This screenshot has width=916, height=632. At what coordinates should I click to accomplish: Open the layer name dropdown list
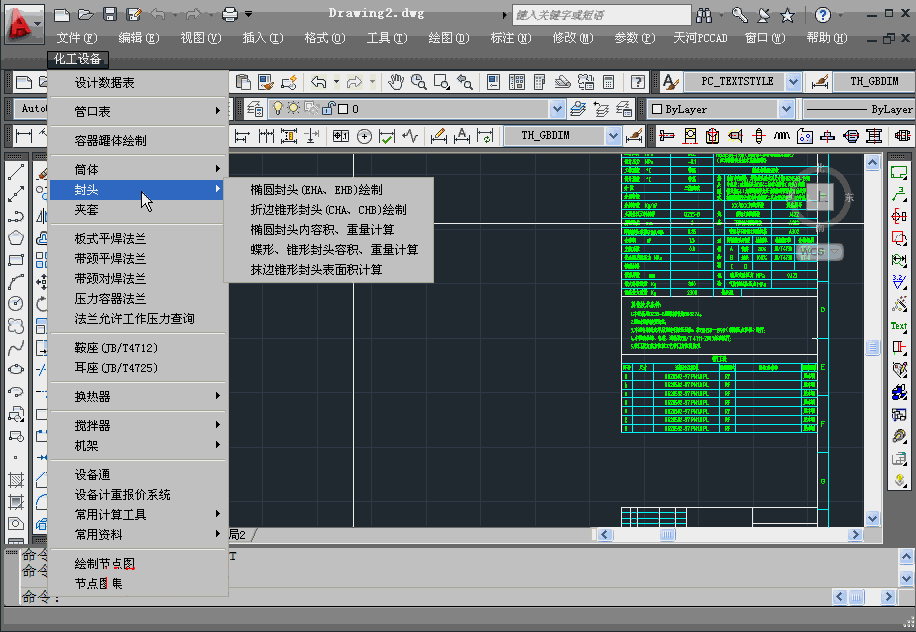click(x=557, y=109)
